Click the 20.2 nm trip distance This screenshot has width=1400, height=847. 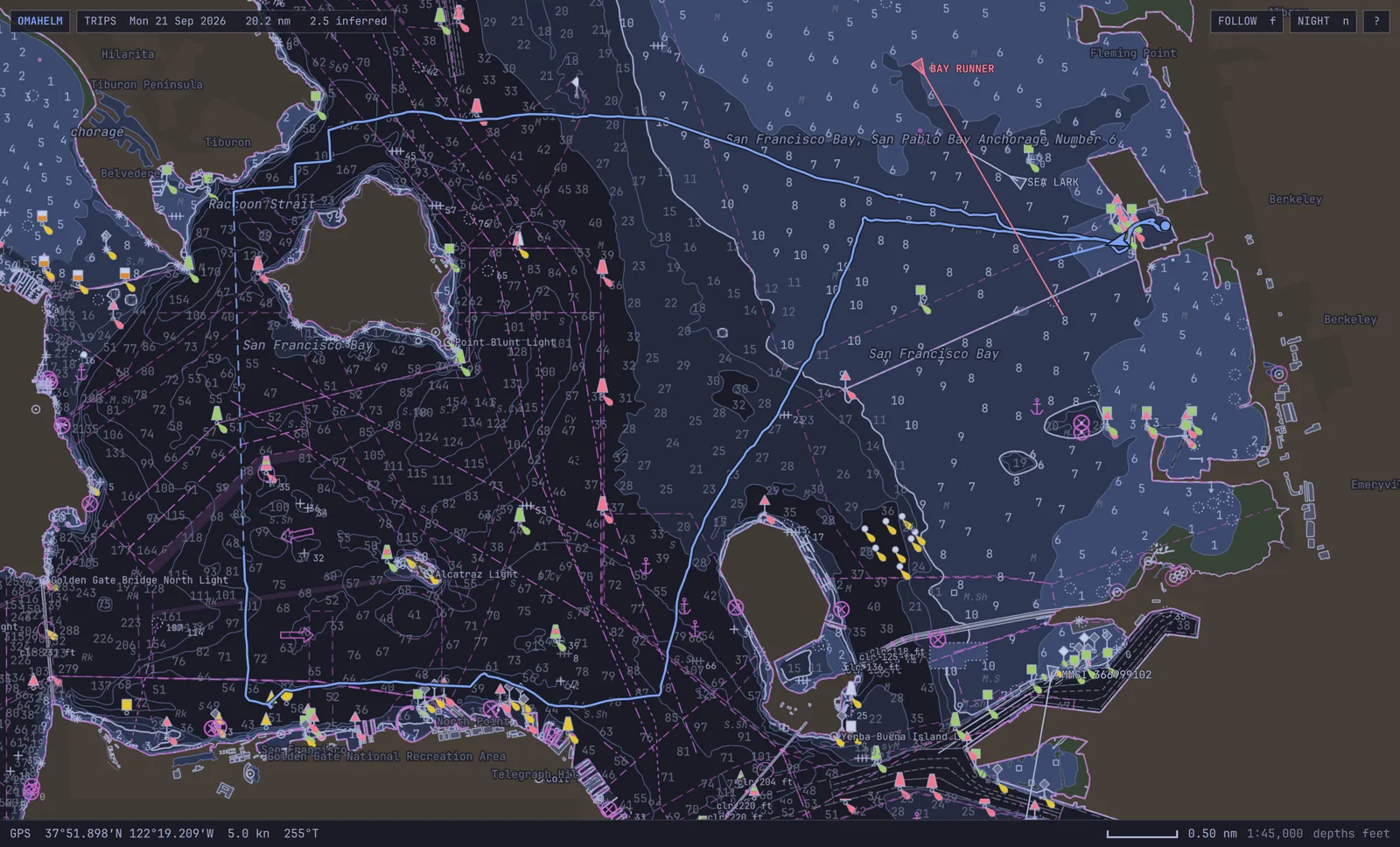coord(268,21)
